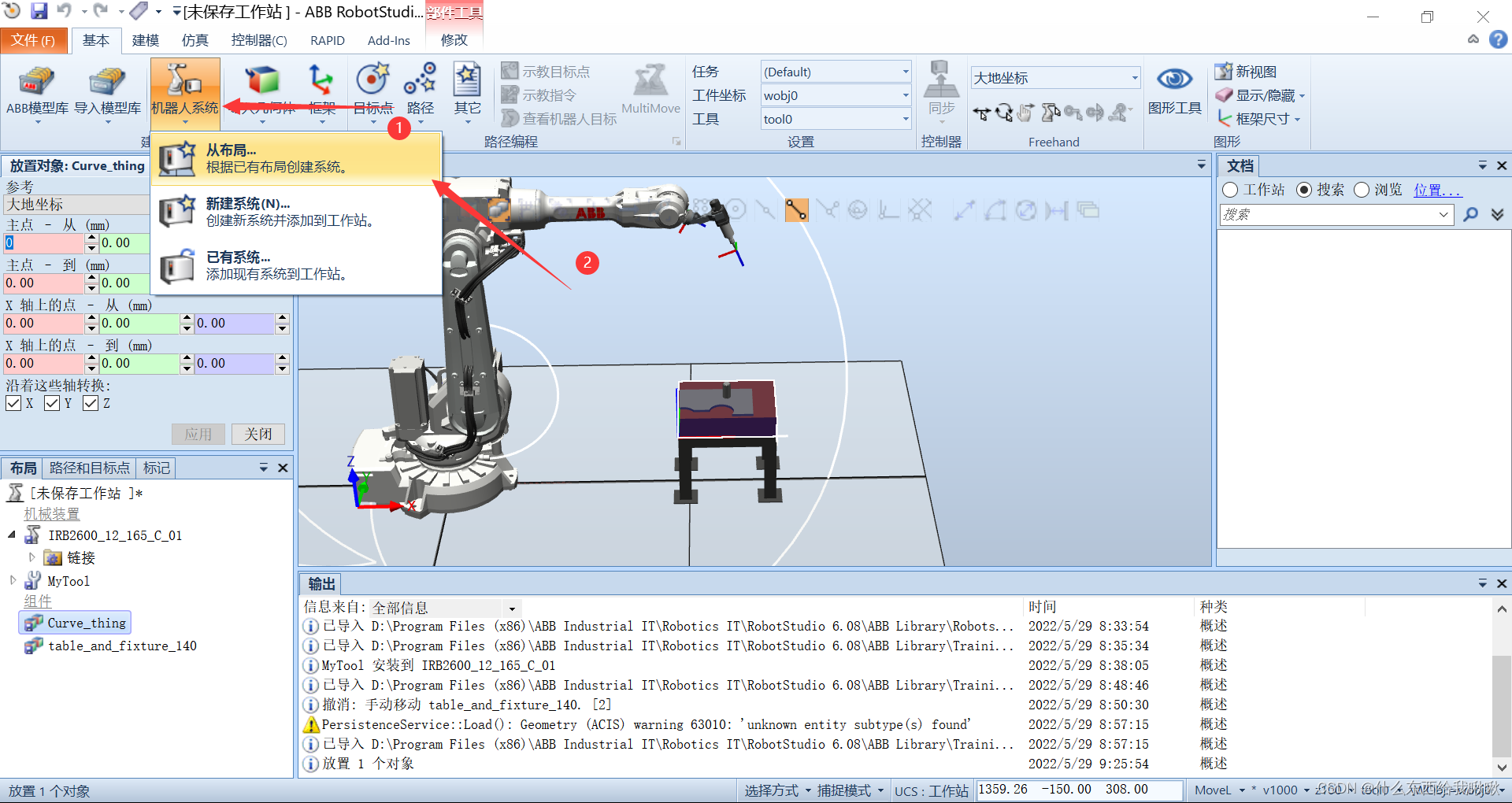Open the 文件 (F) menu
Viewport: 1512px width, 803px height.
[33, 40]
